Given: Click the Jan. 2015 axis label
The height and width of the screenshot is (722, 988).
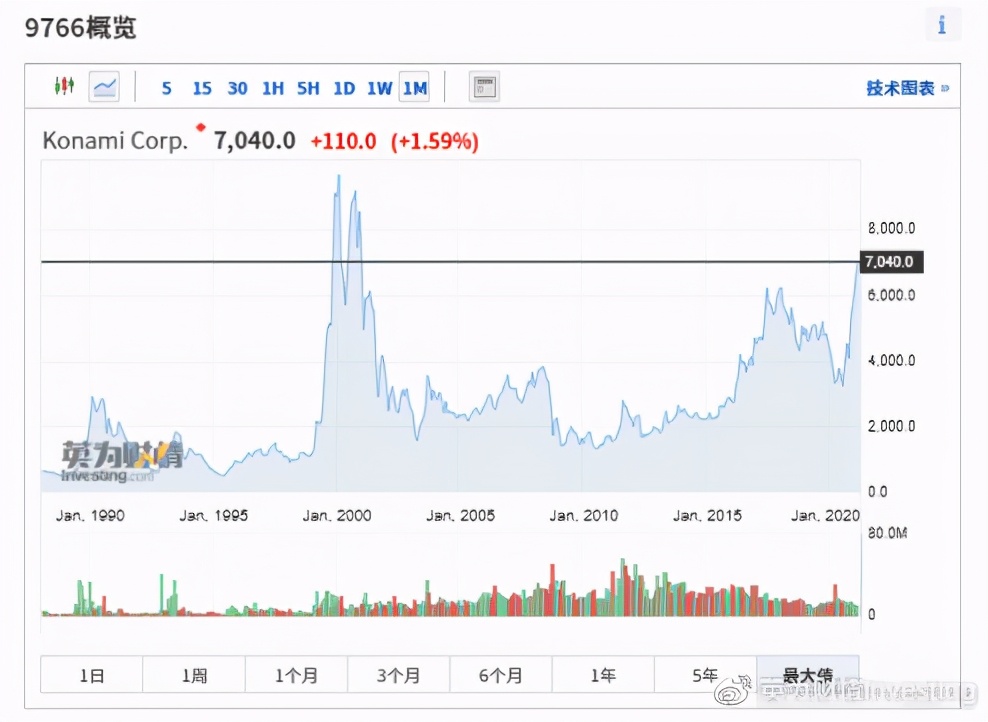Looking at the screenshot, I should click(x=707, y=516).
